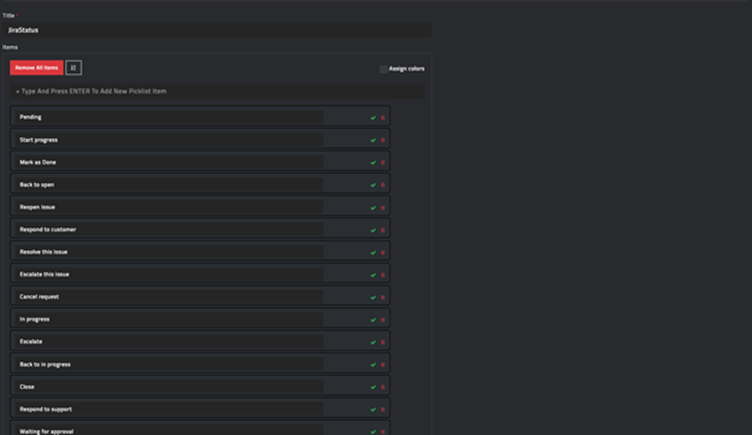Select the Respond to support item

45,409
